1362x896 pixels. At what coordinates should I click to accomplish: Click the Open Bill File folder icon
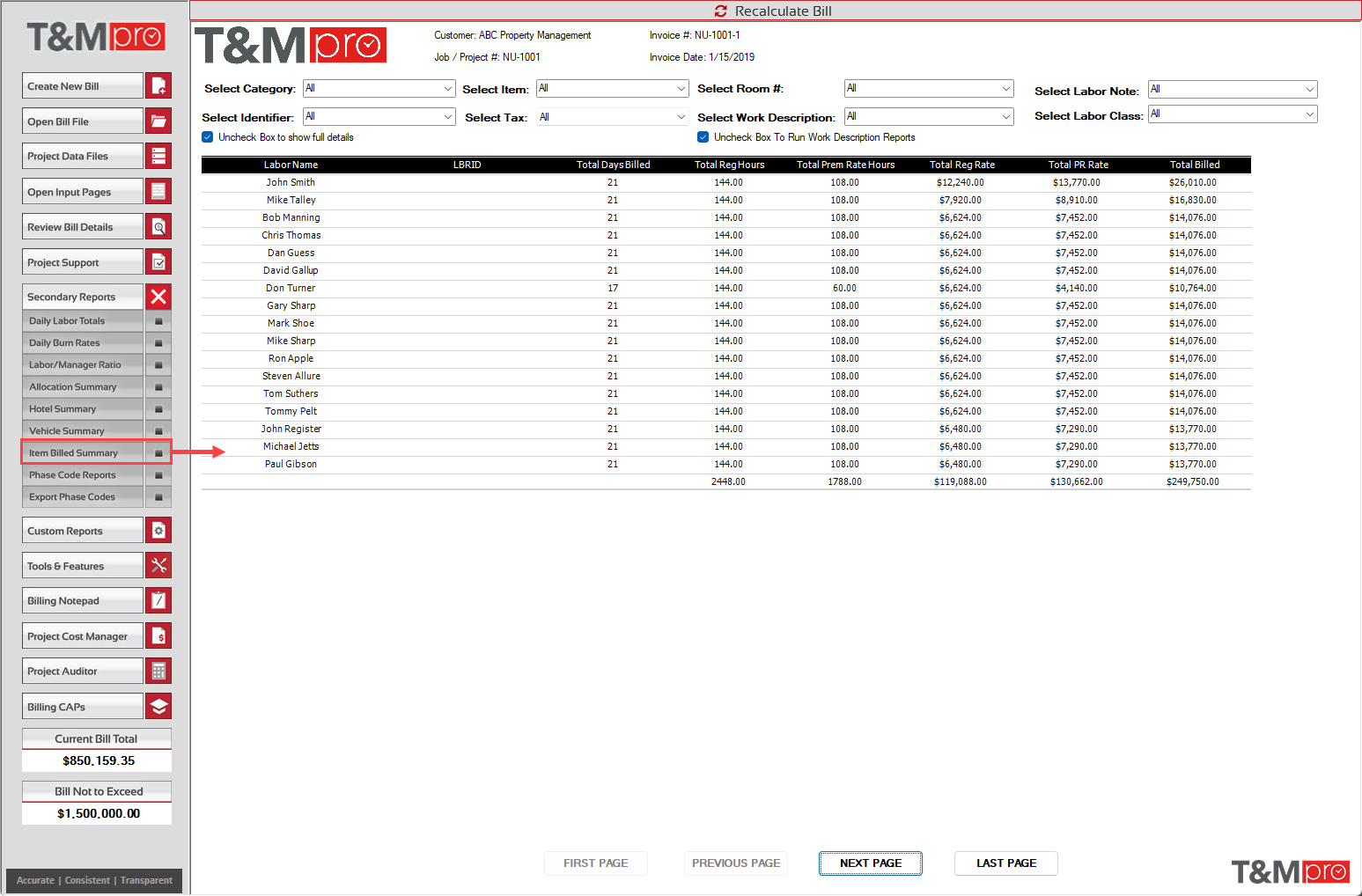pyautogui.click(x=158, y=121)
